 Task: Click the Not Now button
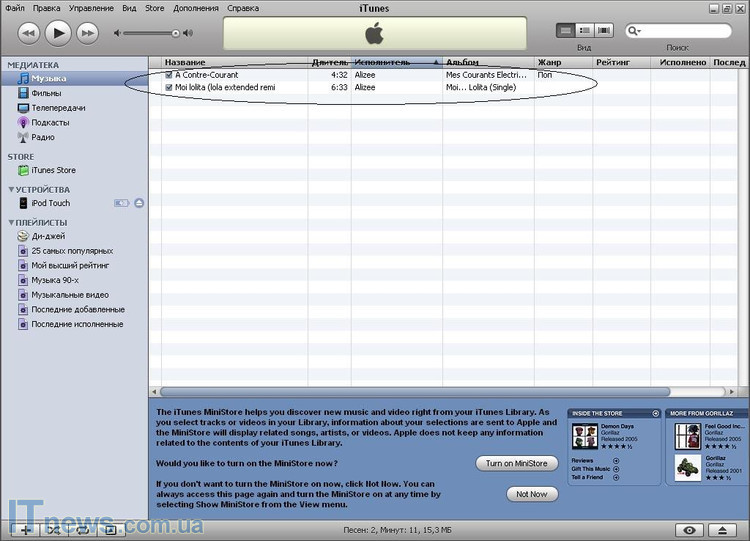(531, 494)
